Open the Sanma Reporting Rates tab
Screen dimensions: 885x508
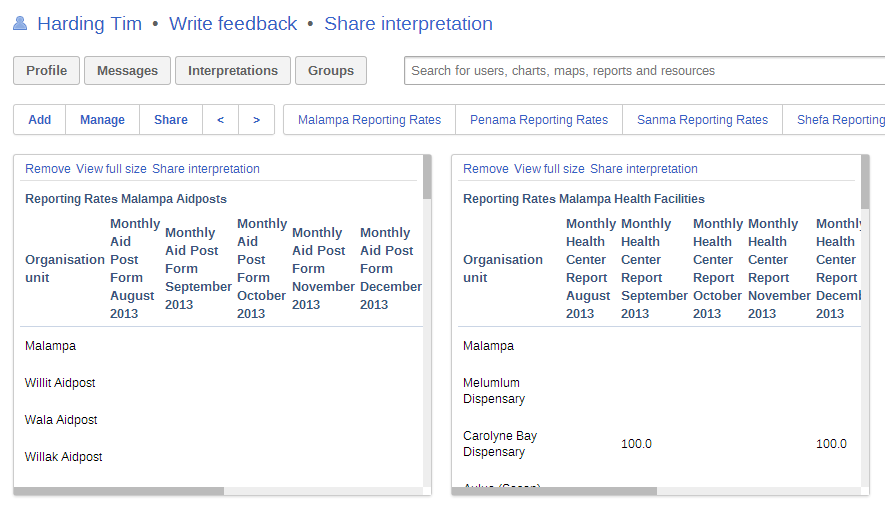702,120
